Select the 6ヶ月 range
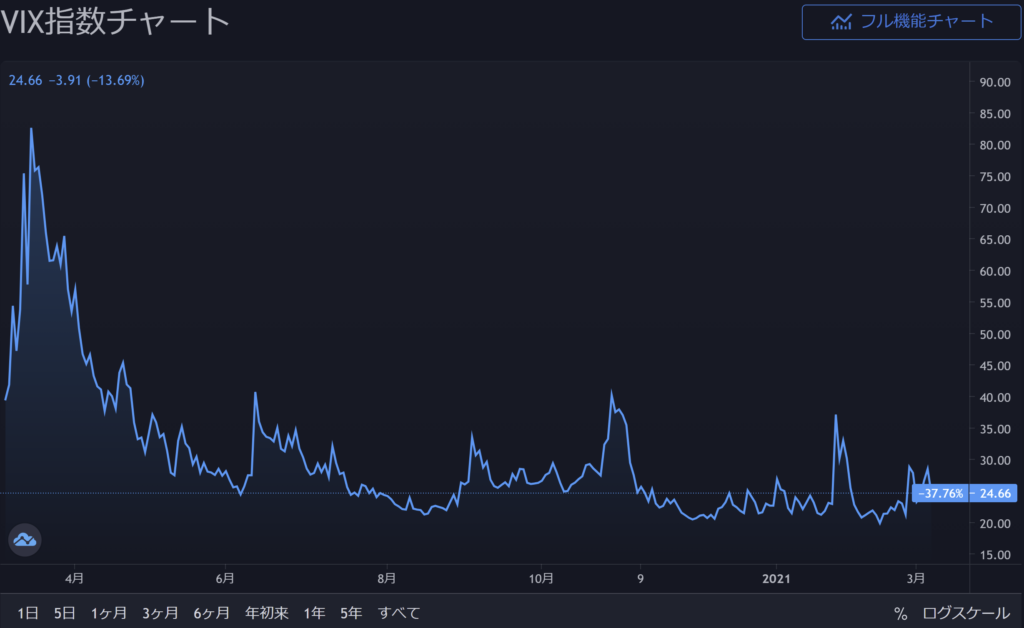 212,613
